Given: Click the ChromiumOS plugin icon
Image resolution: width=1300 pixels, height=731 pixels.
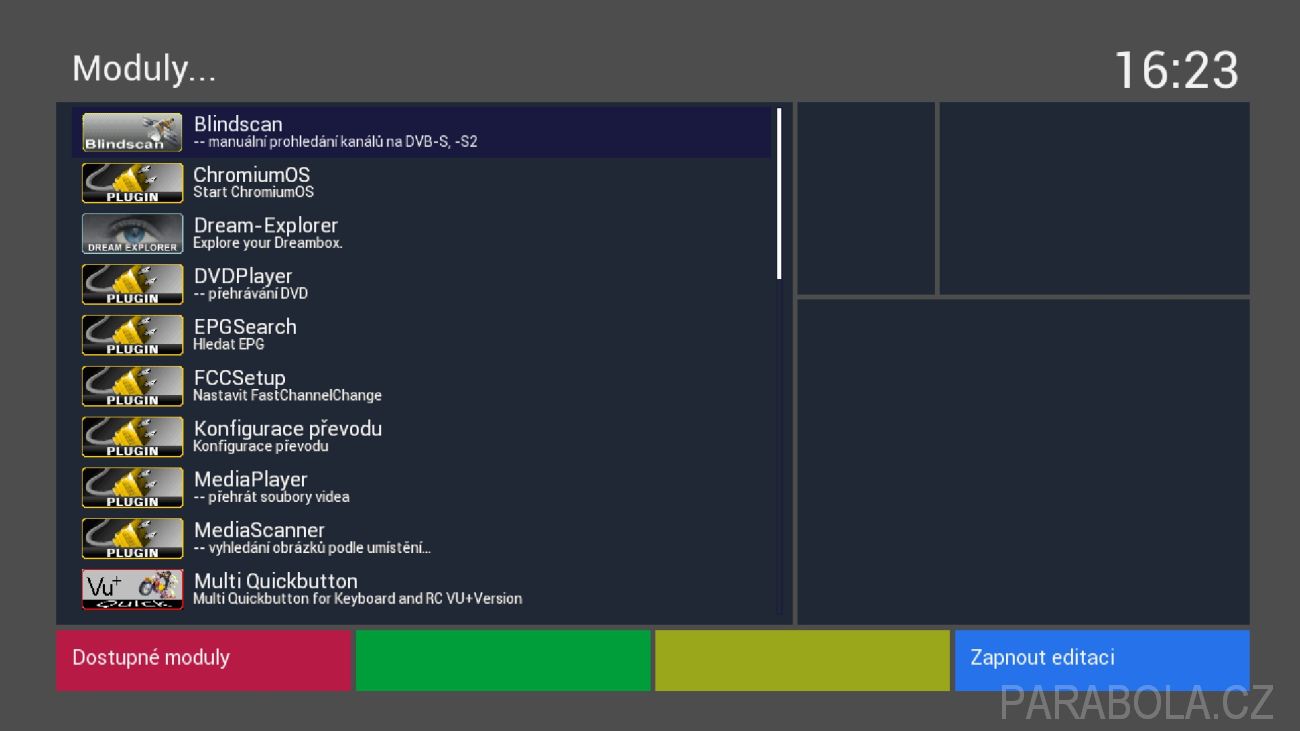Looking at the screenshot, I should click(132, 183).
